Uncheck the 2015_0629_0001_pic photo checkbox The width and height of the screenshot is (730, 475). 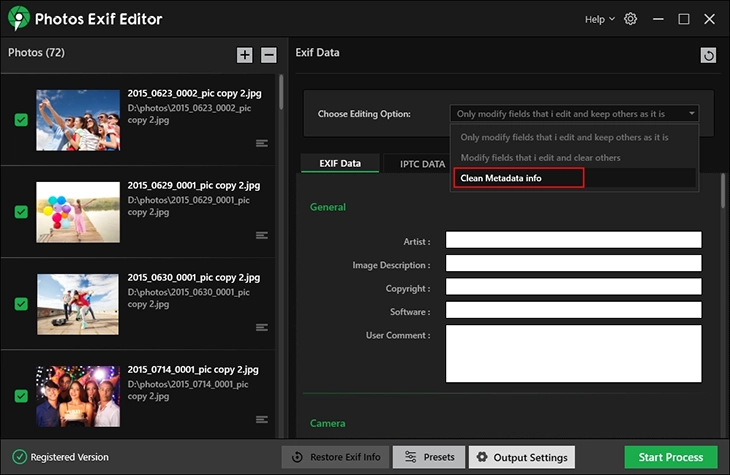point(21,212)
